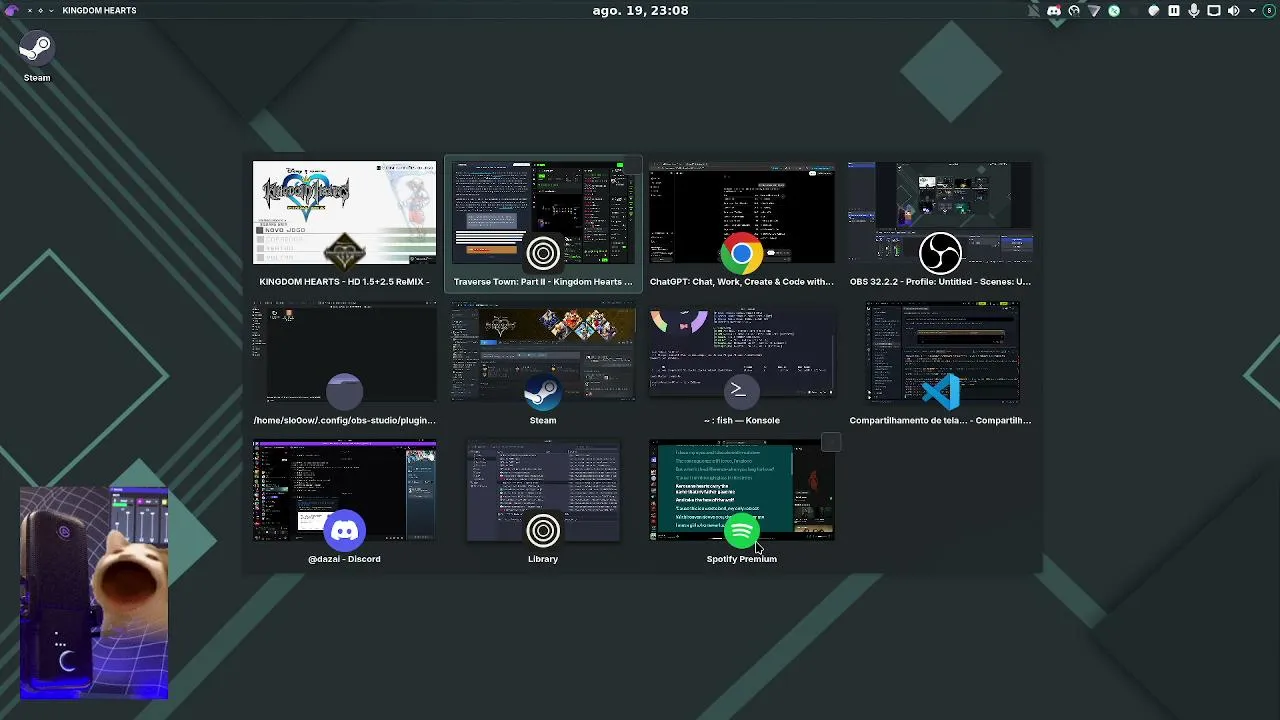
Task: Open the Discord tray icon in the top panel
Action: coord(1054,11)
